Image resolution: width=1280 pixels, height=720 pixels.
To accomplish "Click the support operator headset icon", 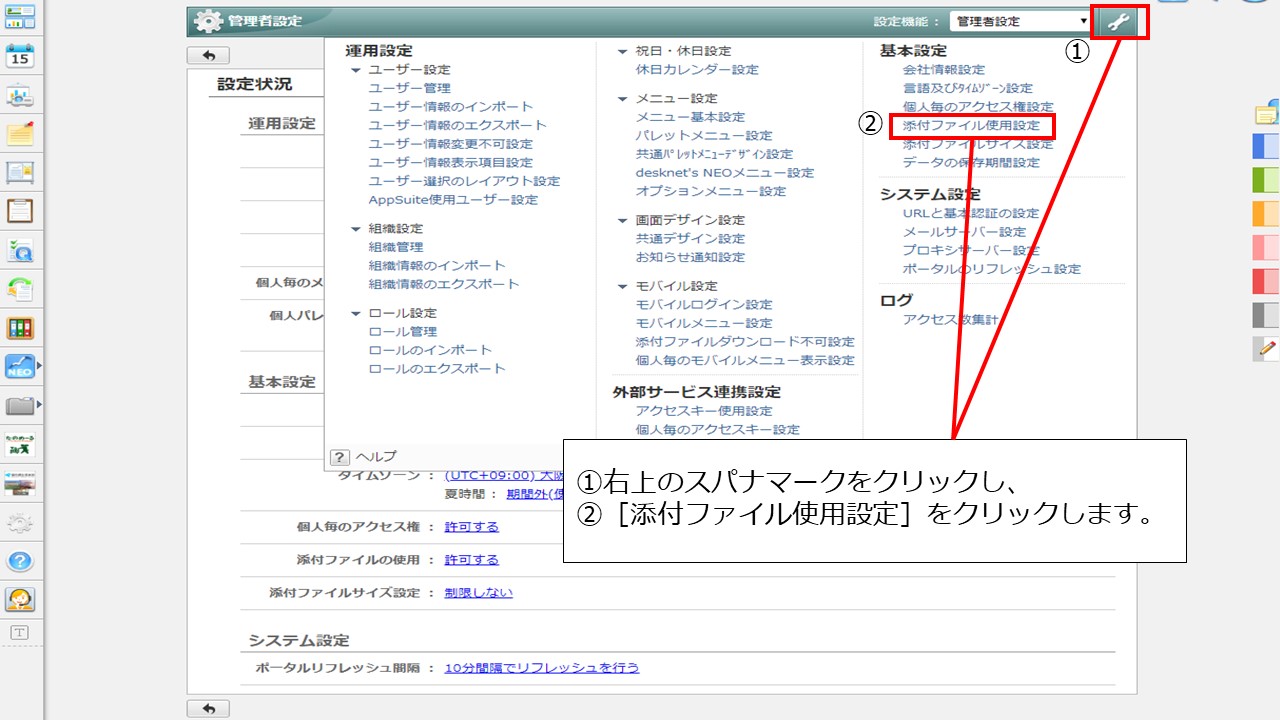I will (20, 599).
